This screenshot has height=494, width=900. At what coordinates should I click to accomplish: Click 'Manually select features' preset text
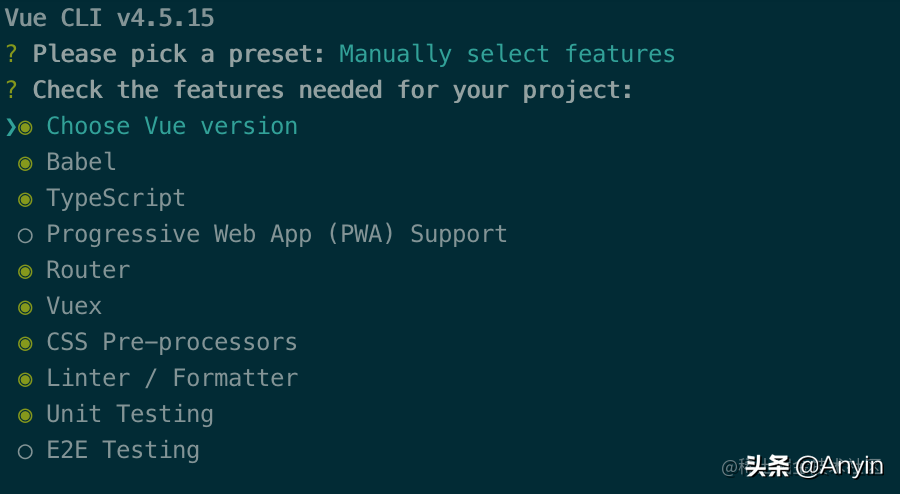507,54
